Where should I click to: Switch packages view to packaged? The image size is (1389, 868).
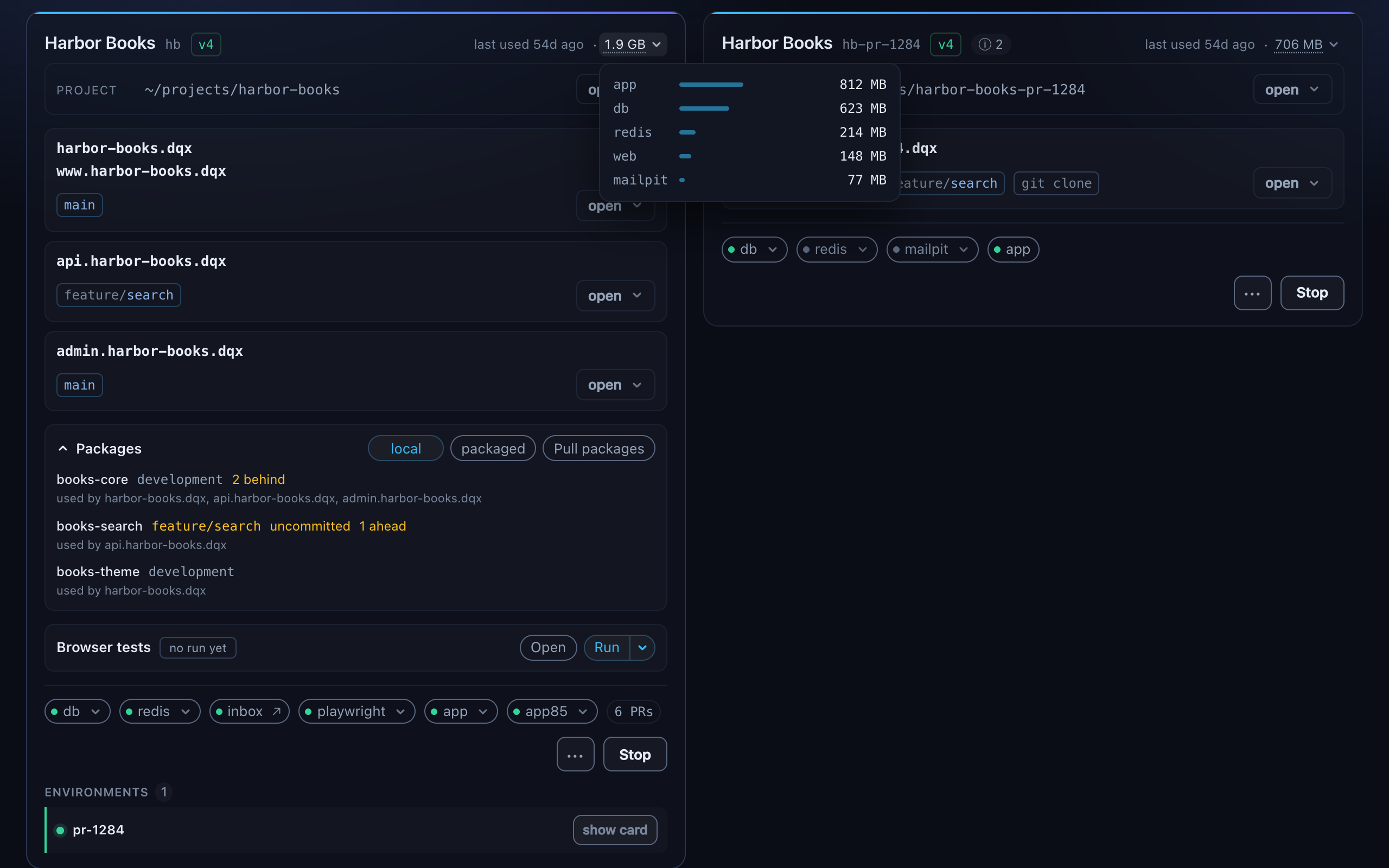pos(493,448)
